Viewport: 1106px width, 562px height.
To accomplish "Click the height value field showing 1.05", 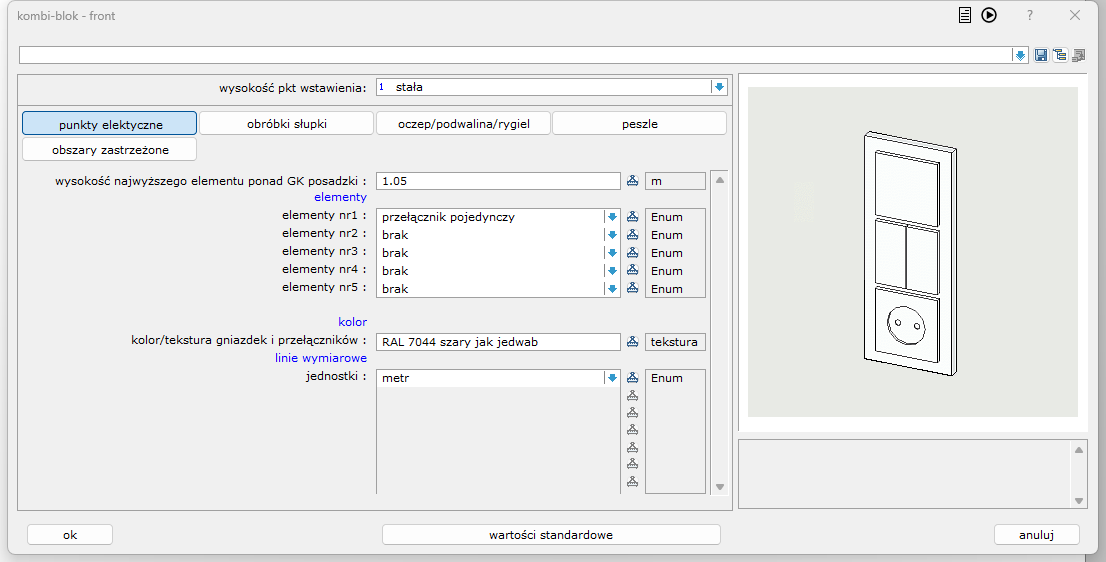I will click(498, 181).
